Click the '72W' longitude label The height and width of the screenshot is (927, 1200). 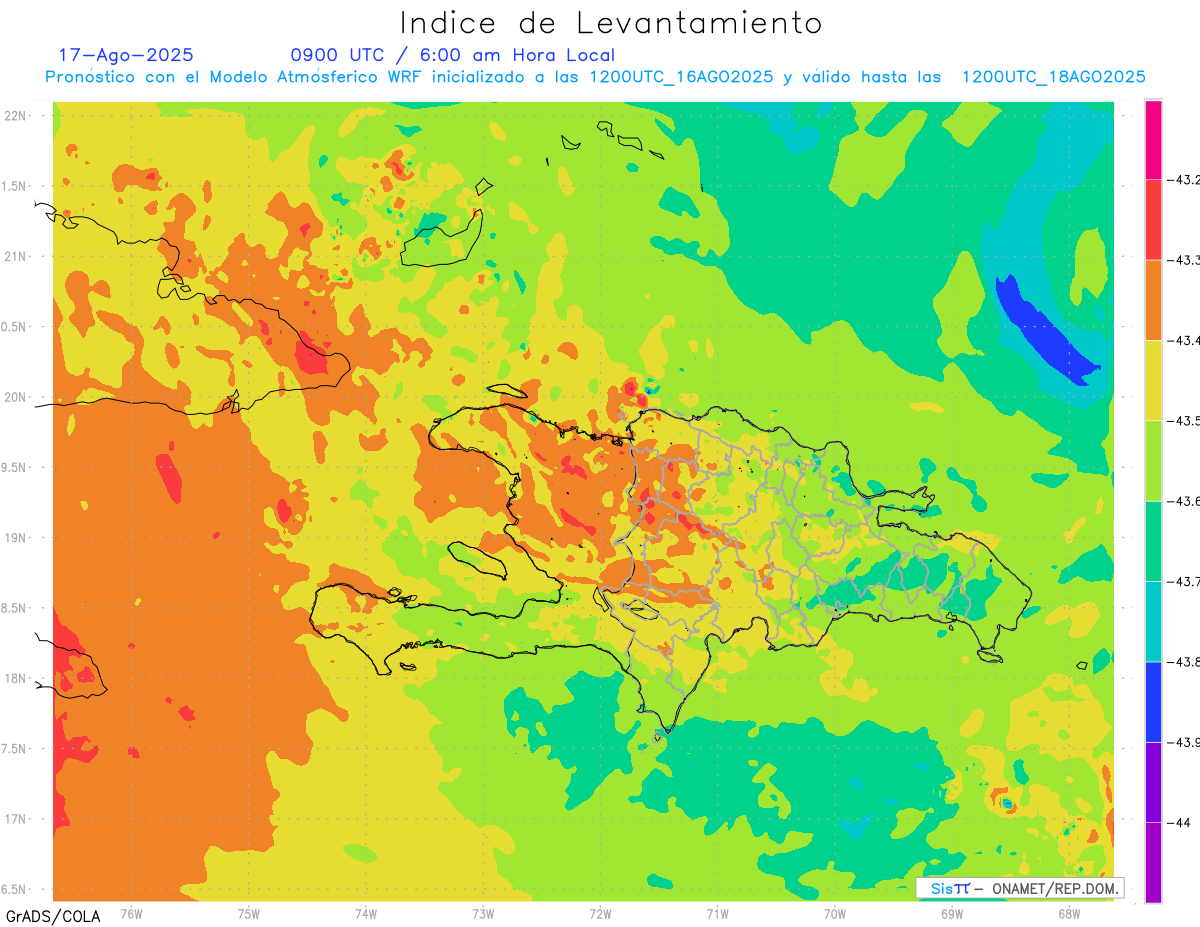pyautogui.click(x=600, y=914)
